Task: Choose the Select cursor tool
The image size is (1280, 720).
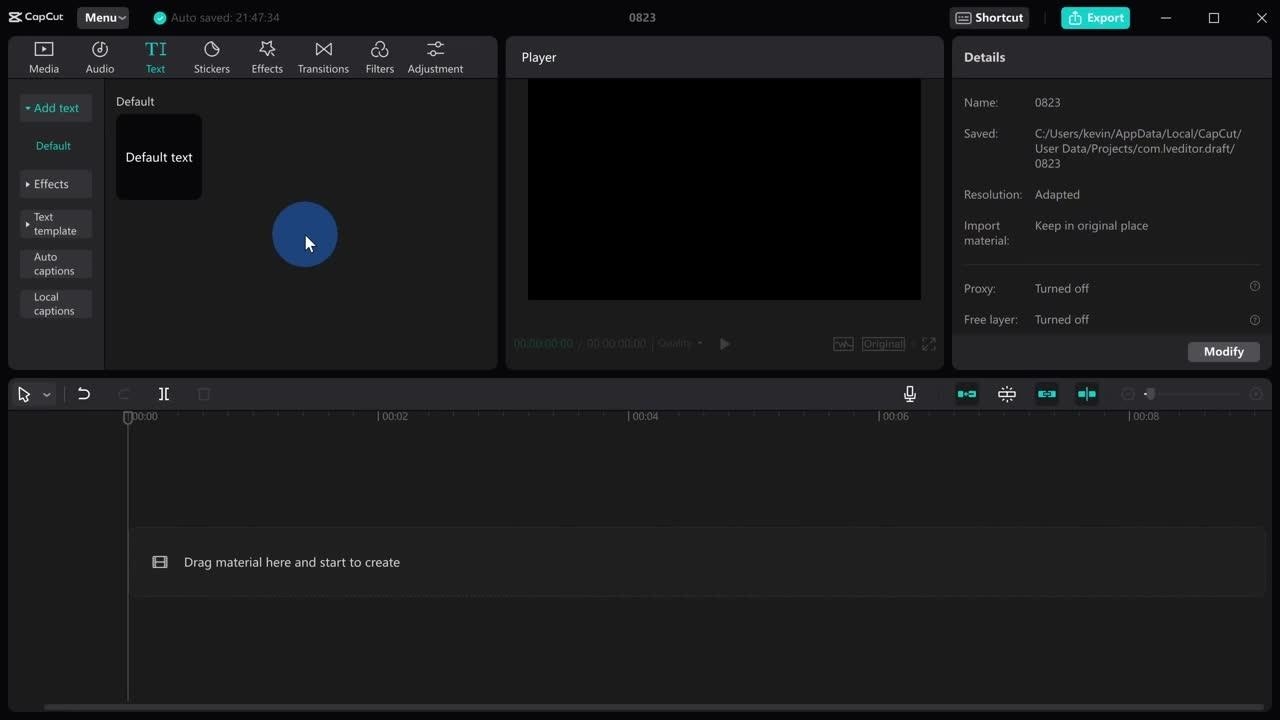Action: [24, 394]
